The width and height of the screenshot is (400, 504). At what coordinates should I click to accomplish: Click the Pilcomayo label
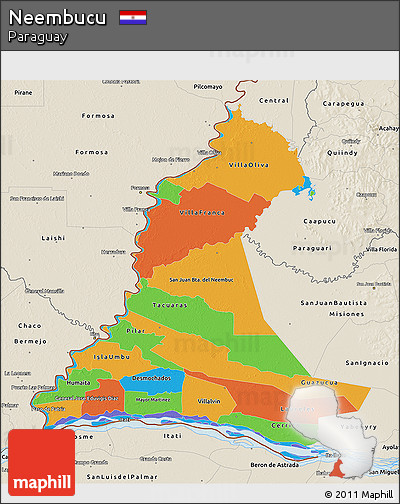coord(208,87)
